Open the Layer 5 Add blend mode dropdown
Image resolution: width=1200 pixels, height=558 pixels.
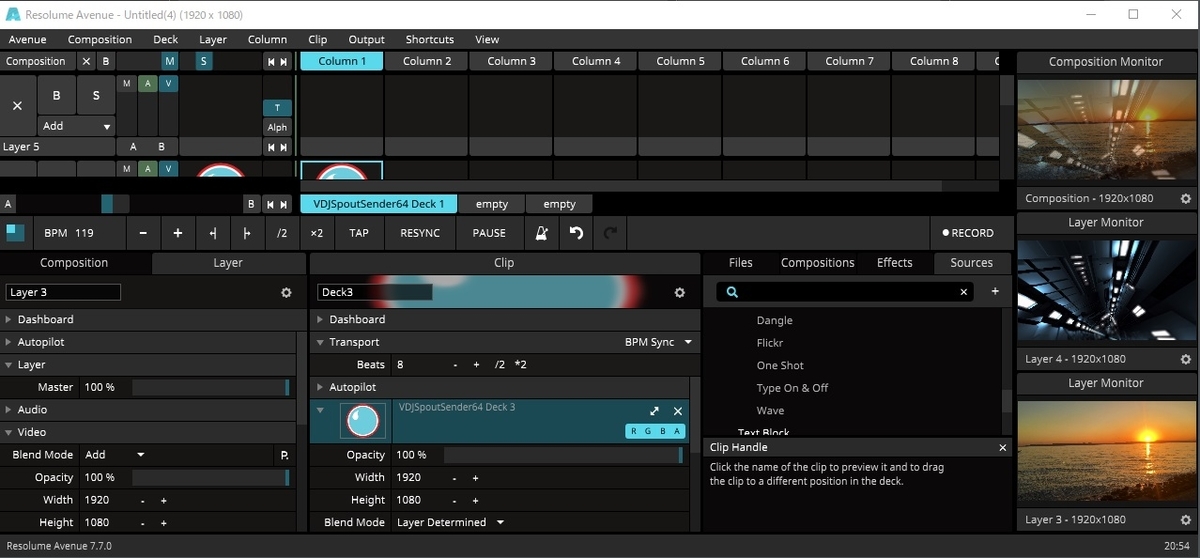pyautogui.click(x=76, y=127)
